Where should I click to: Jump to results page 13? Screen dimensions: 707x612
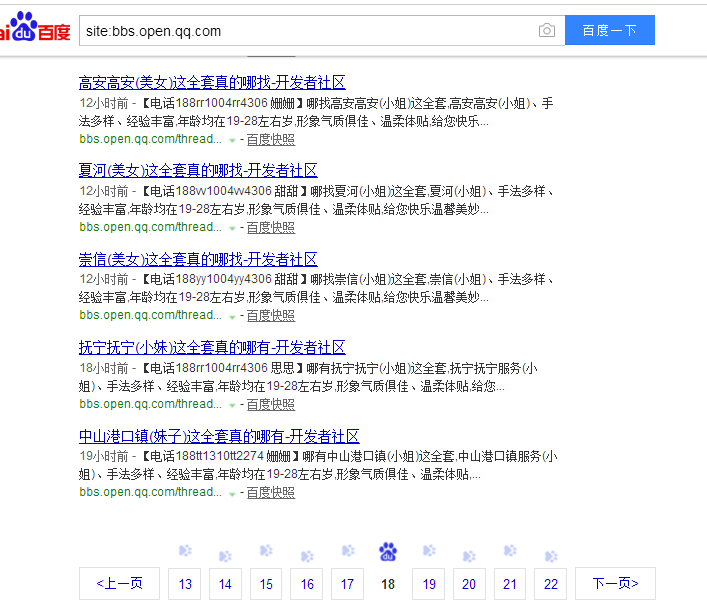(x=185, y=584)
